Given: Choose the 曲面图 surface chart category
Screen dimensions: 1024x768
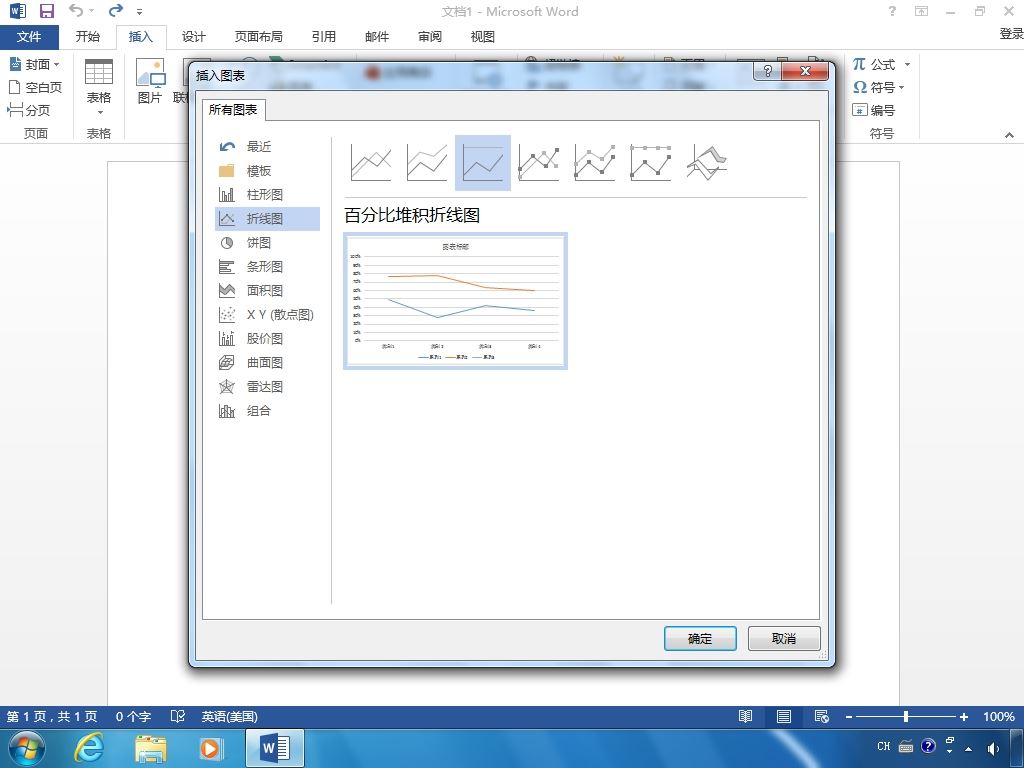Looking at the screenshot, I should (267, 362).
